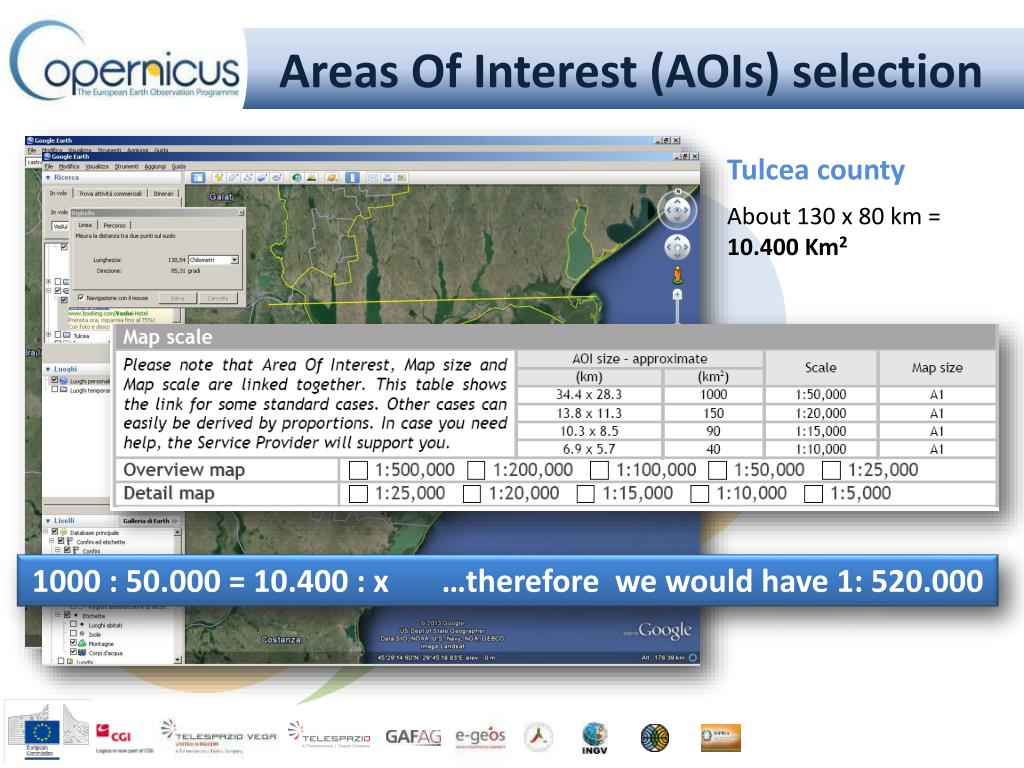Click Livelli panel scrollbar down arrow
This screenshot has width=1024, height=768.
point(178,660)
